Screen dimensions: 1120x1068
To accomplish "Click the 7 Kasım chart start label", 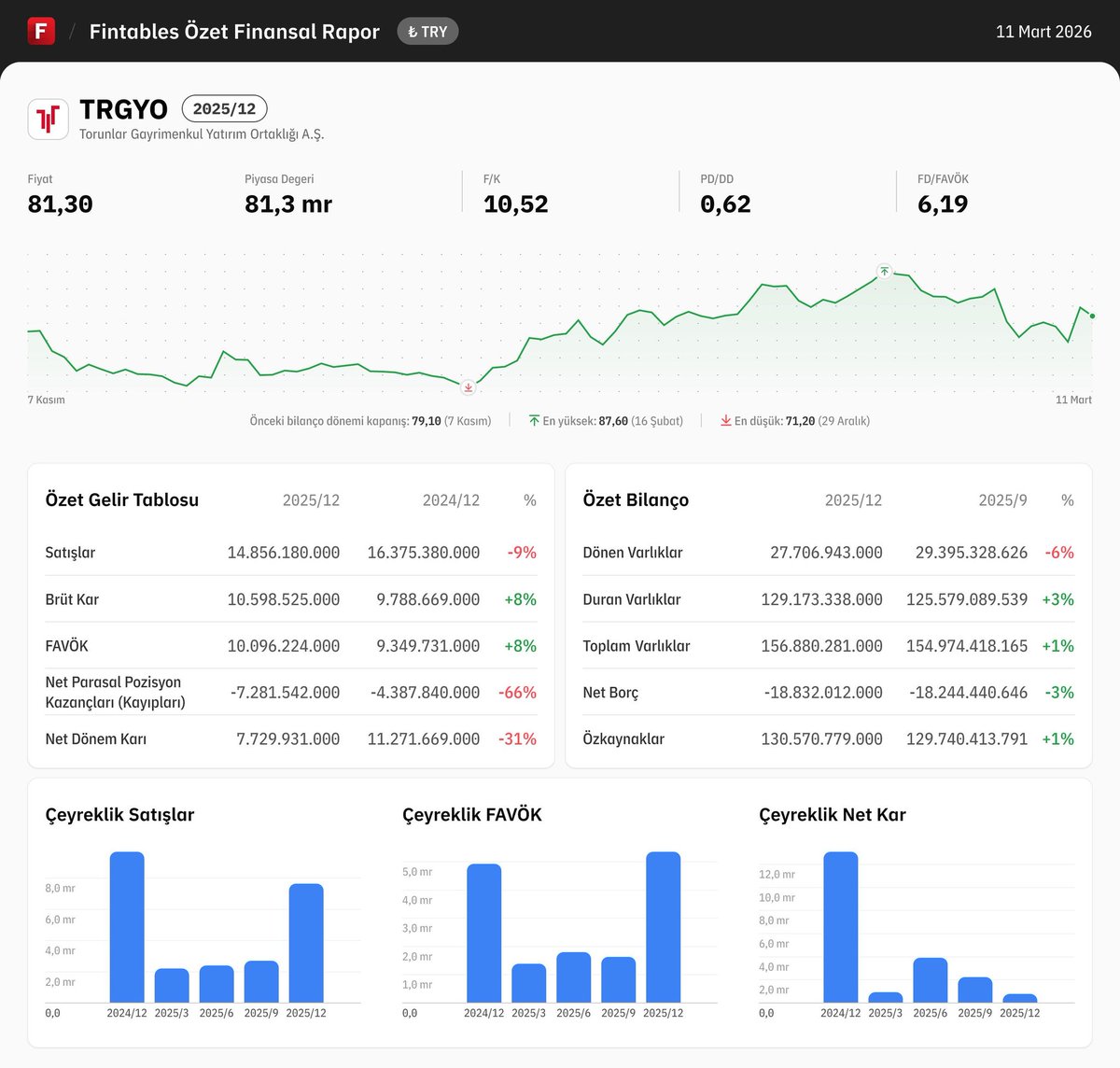I will (47, 400).
